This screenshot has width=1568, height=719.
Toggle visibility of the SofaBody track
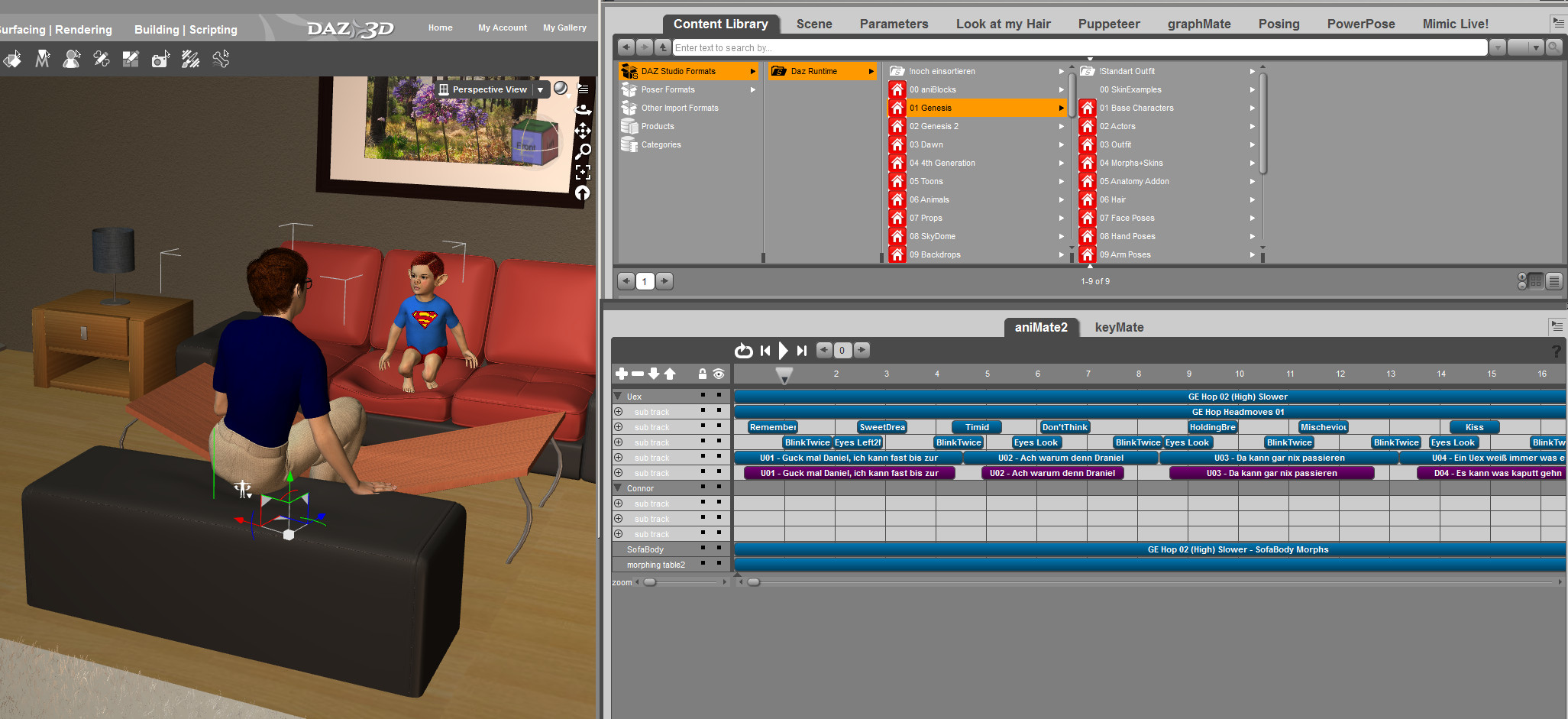tap(719, 548)
